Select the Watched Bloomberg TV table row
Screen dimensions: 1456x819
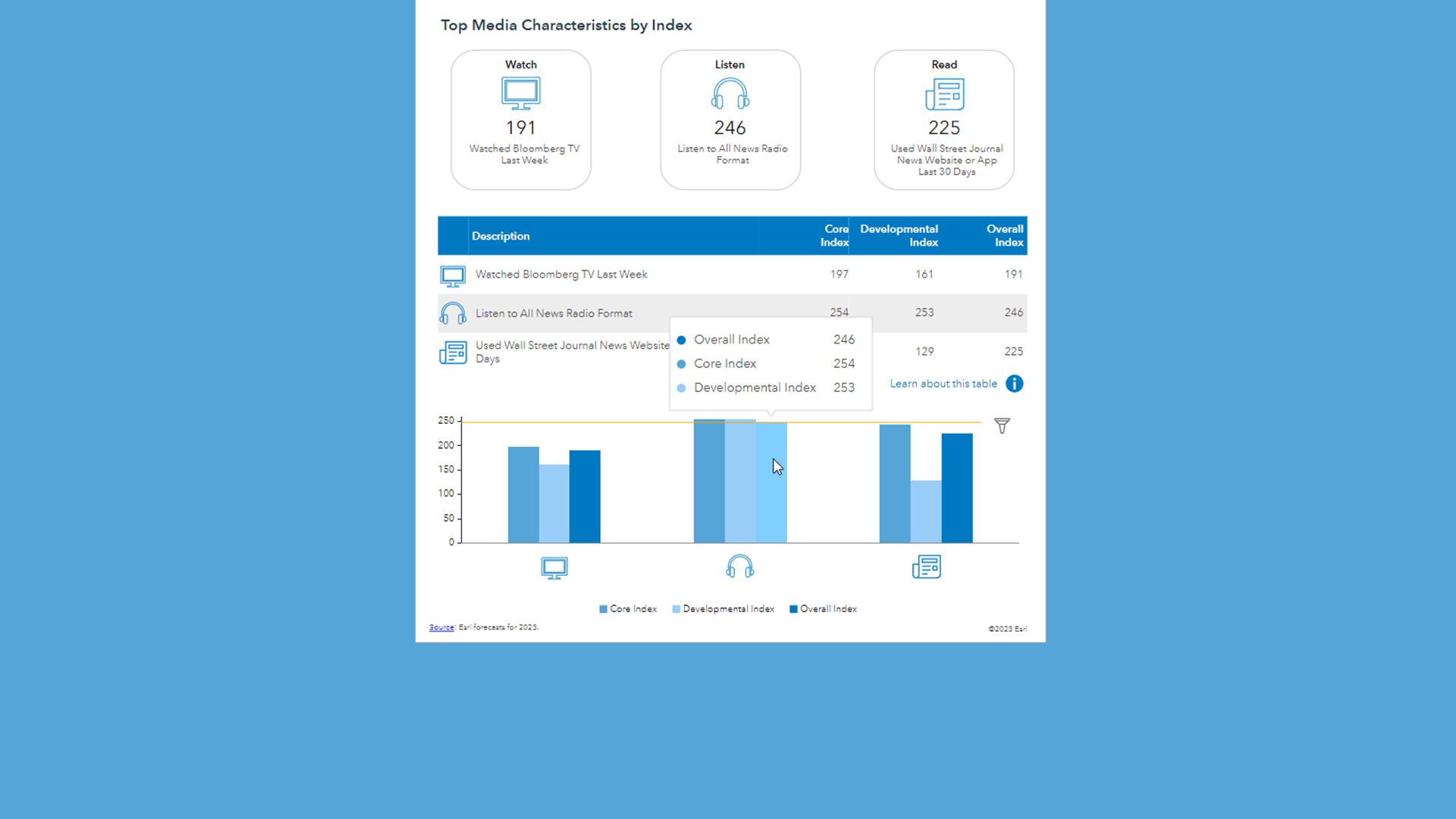(561, 275)
